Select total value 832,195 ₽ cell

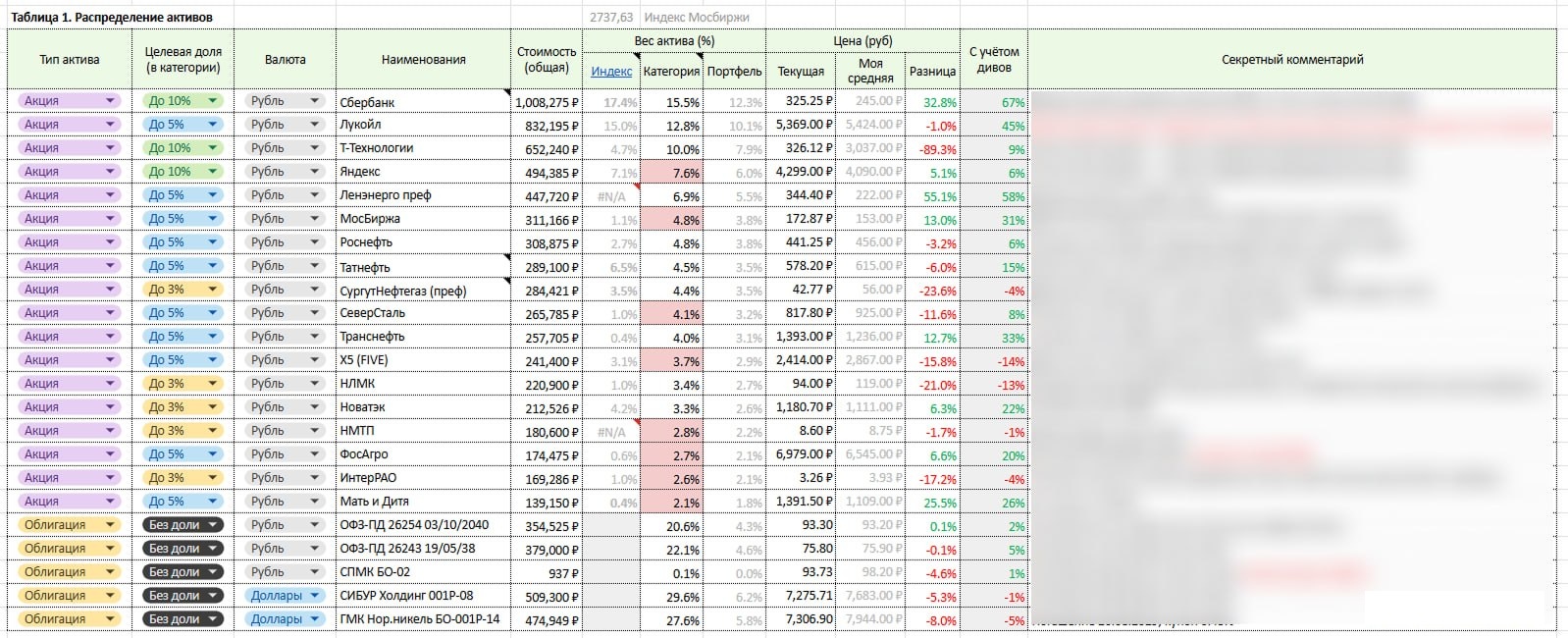point(547,125)
